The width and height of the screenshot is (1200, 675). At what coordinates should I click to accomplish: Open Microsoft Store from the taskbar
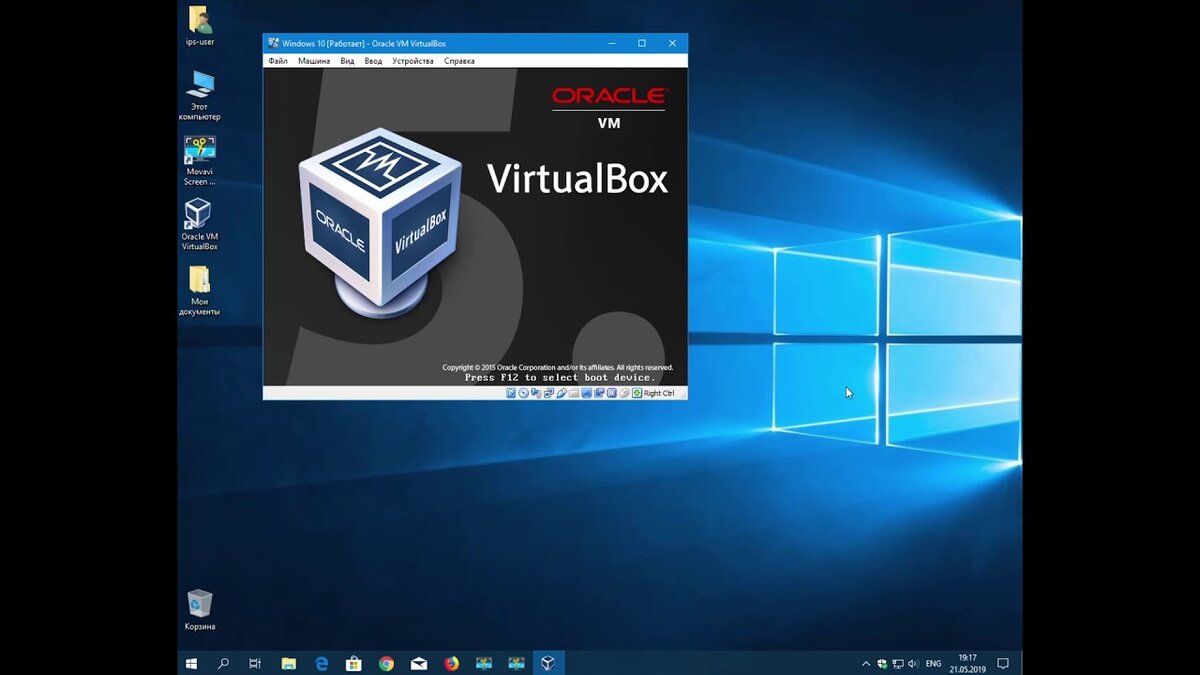[353, 663]
